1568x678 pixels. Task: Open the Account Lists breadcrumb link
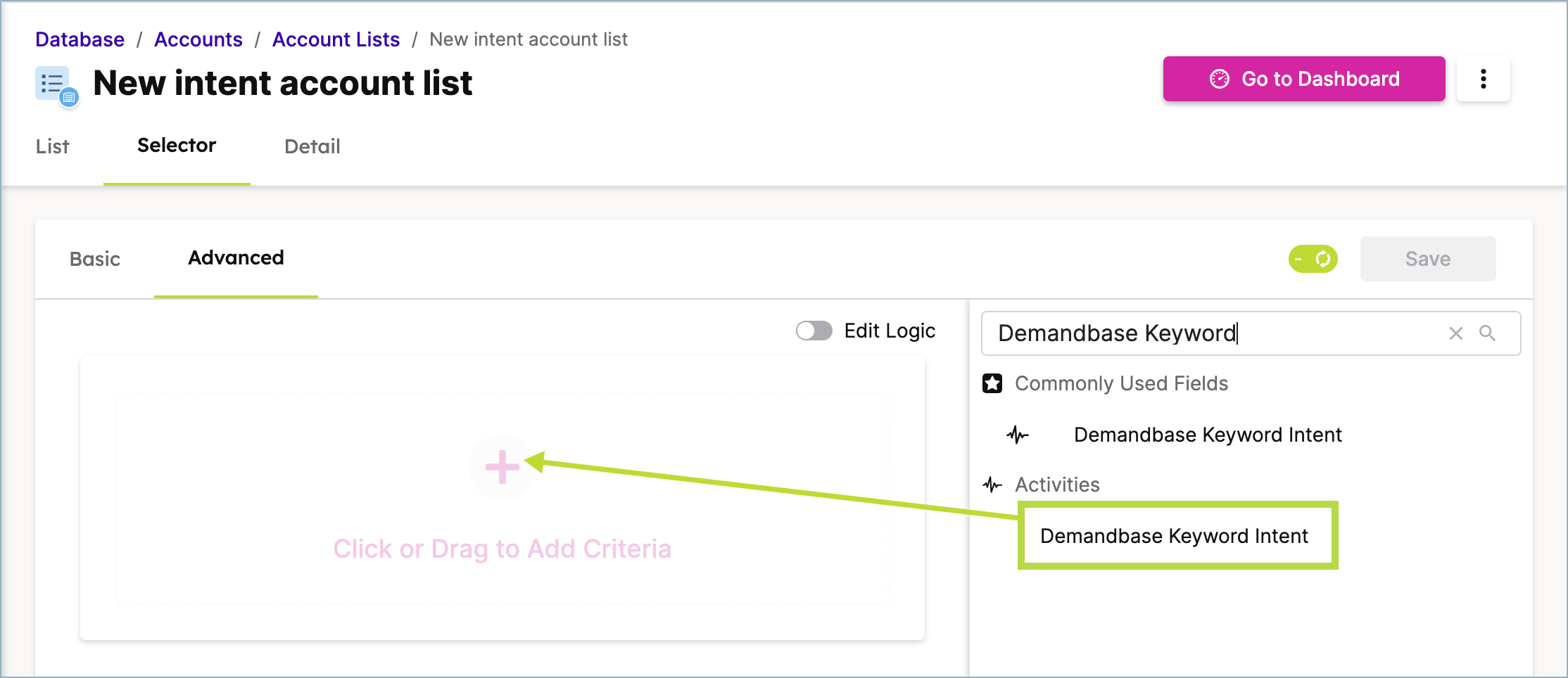point(336,39)
